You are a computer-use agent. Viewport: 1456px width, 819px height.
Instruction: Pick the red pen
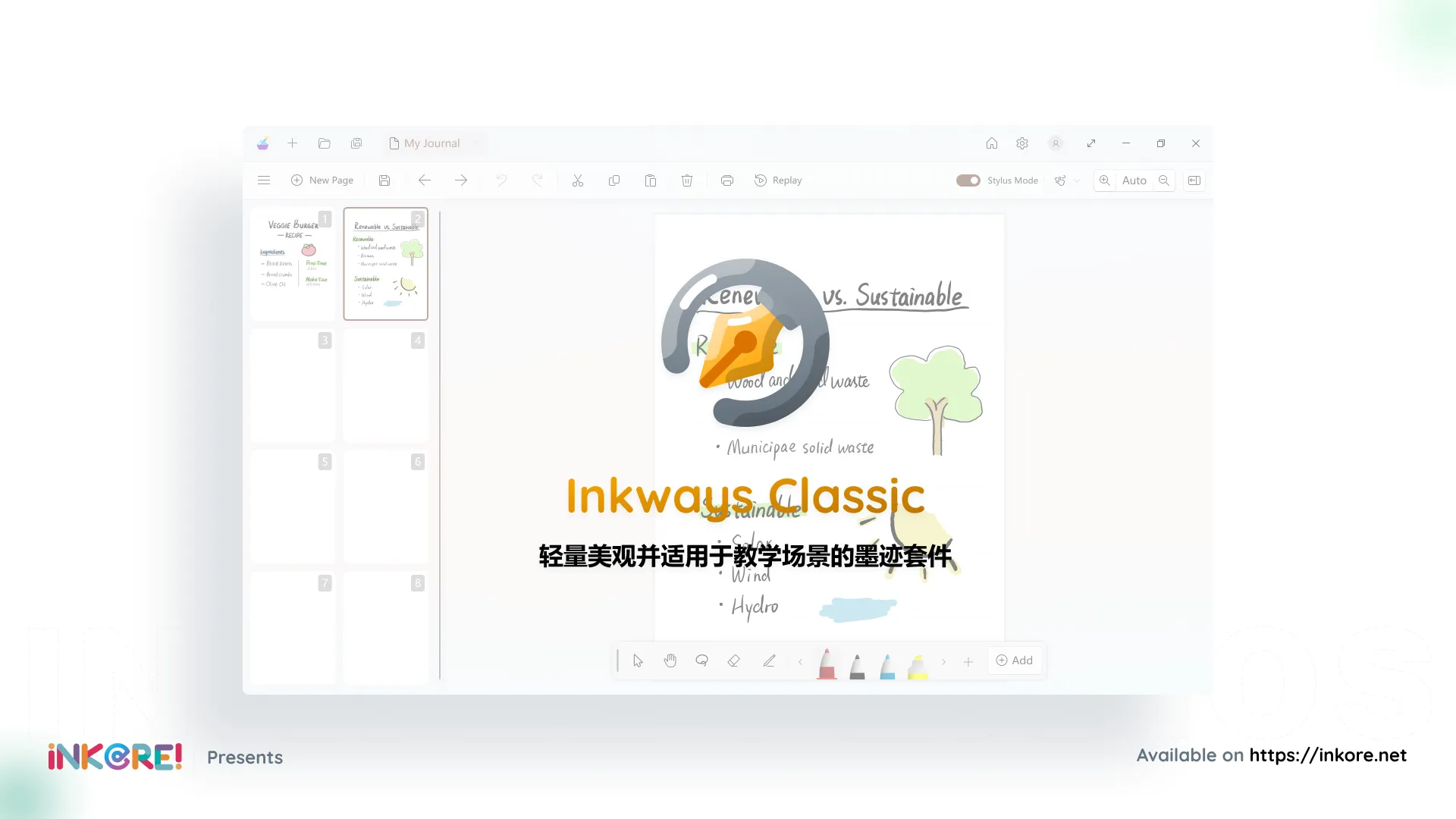(x=827, y=664)
